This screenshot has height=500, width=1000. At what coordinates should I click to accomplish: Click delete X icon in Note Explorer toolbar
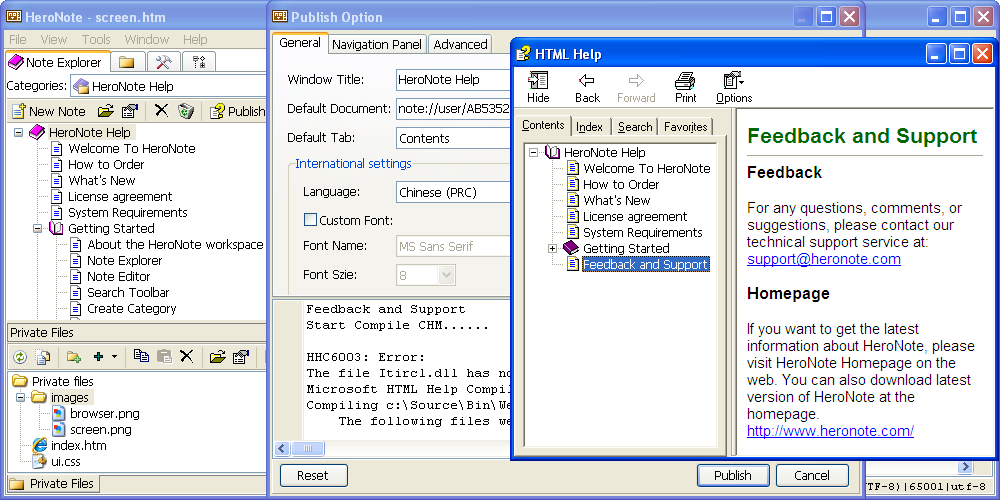161,111
